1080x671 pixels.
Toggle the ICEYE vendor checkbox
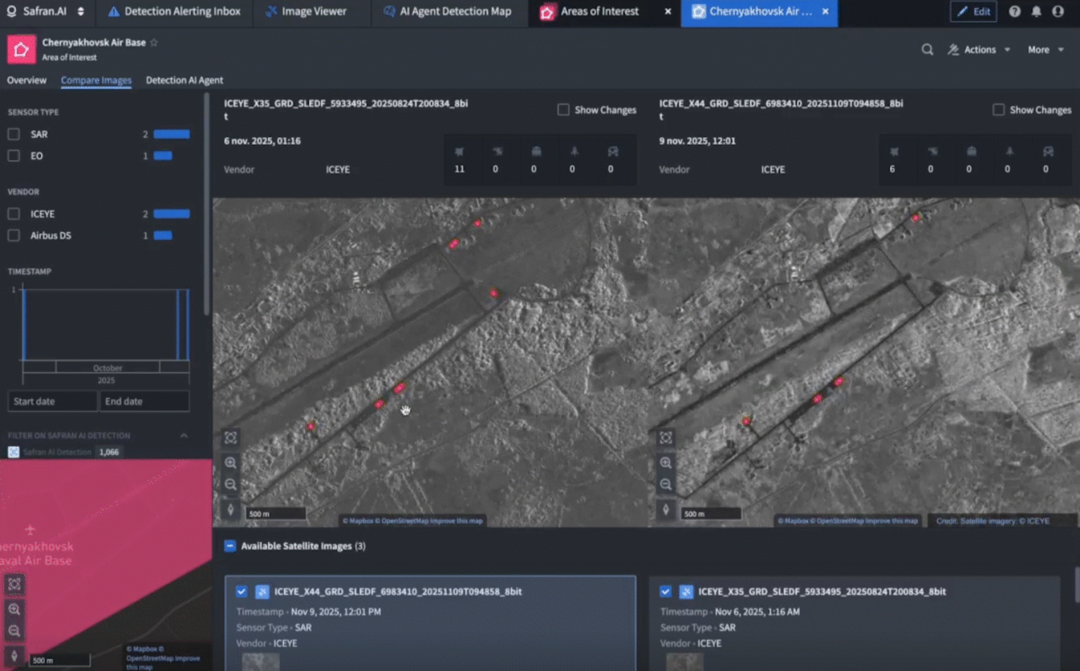click(x=14, y=214)
